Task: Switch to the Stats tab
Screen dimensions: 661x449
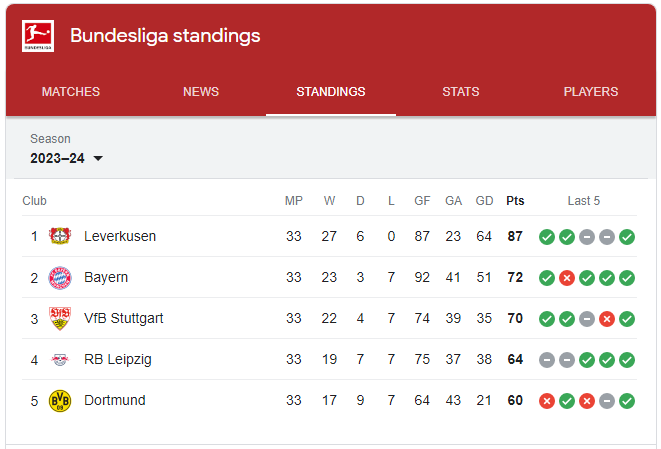Action: point(461,91)
